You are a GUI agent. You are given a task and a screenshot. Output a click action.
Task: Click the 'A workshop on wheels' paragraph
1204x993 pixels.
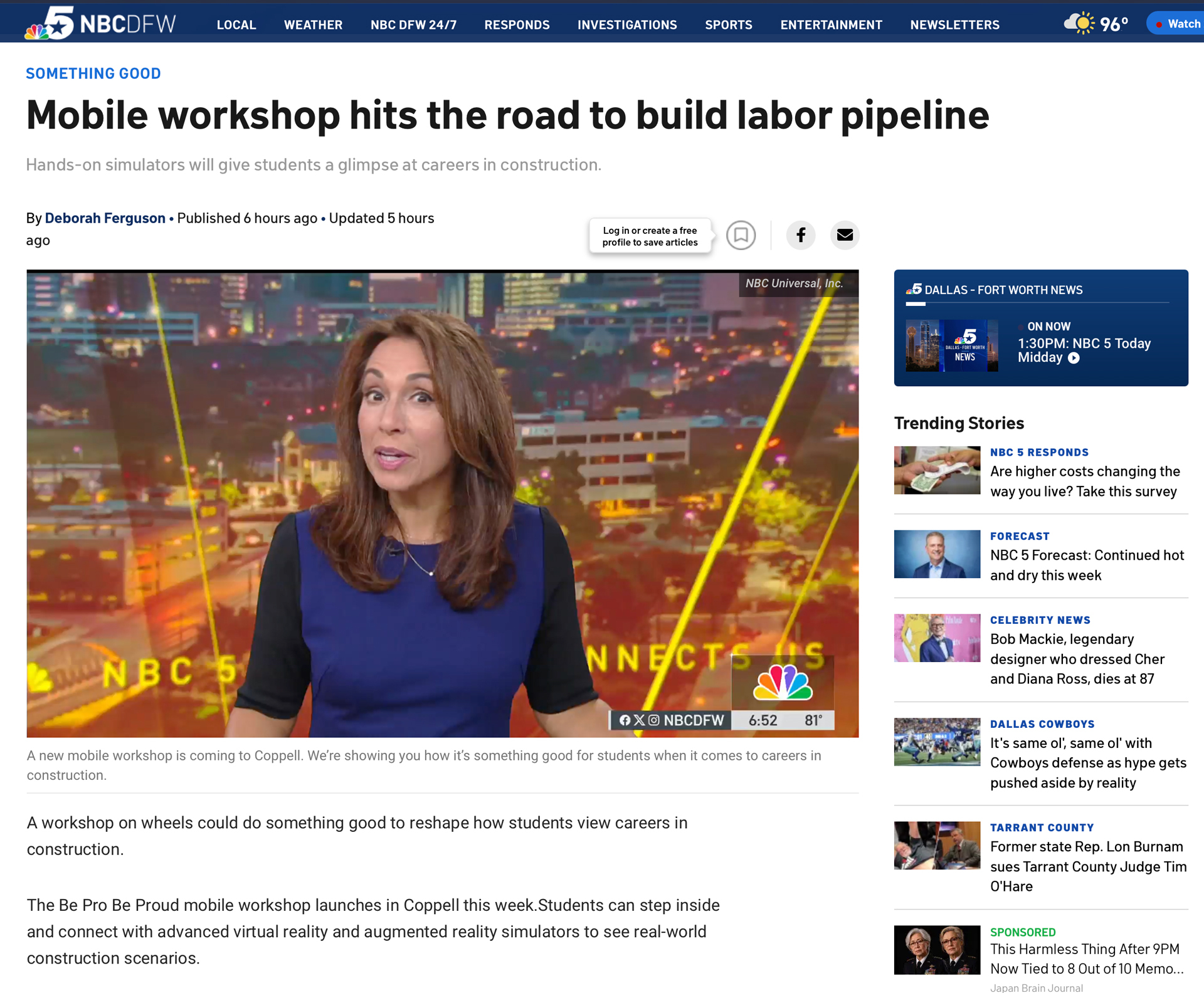point(357,836)
